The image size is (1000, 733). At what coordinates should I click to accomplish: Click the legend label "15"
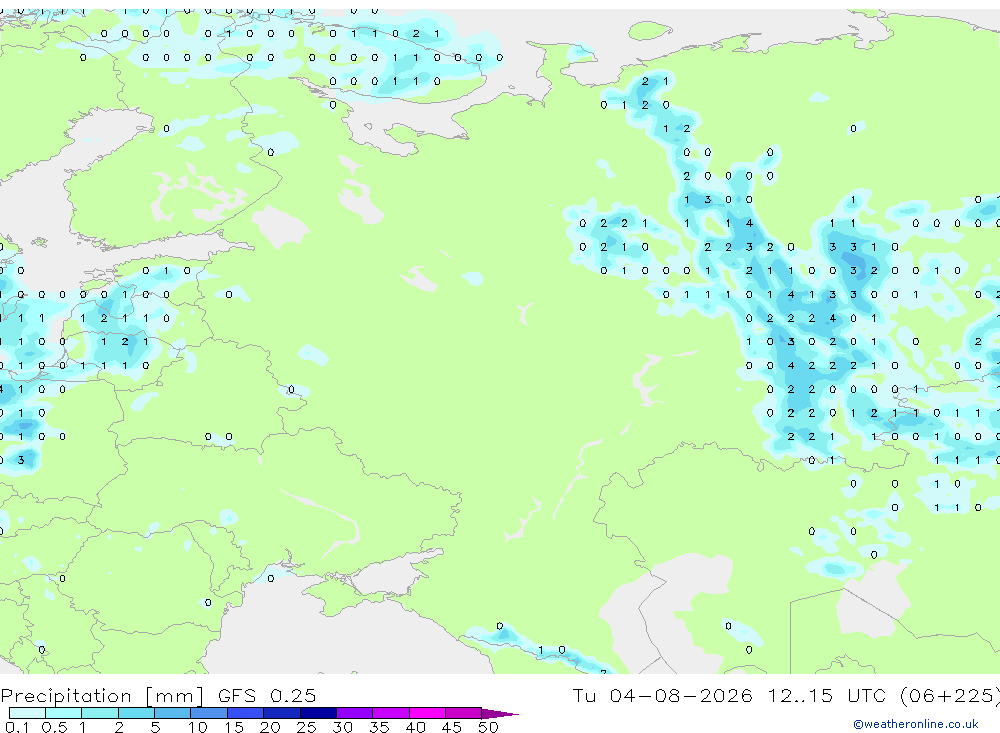click(x=234, y=727)
